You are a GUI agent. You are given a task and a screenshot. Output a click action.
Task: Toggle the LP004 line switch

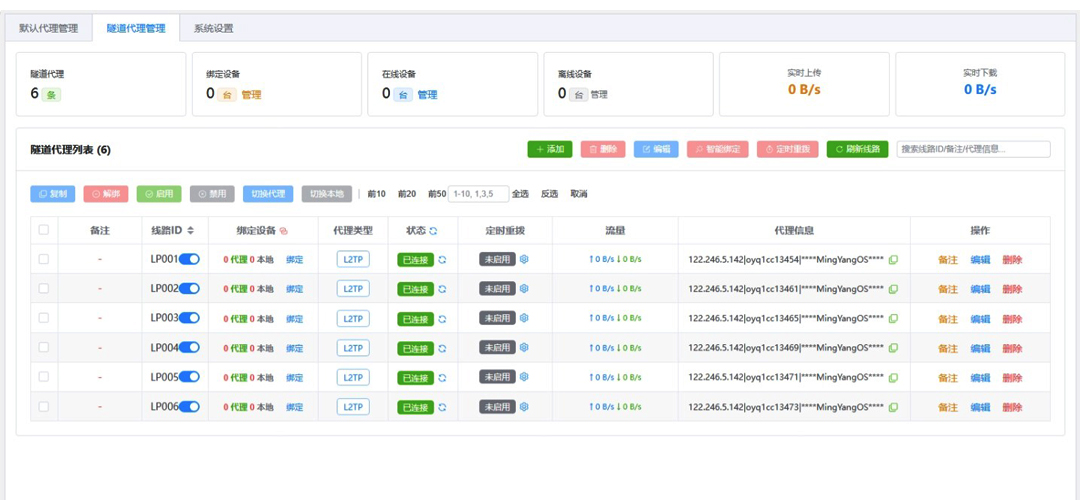[x=189, y=347]
